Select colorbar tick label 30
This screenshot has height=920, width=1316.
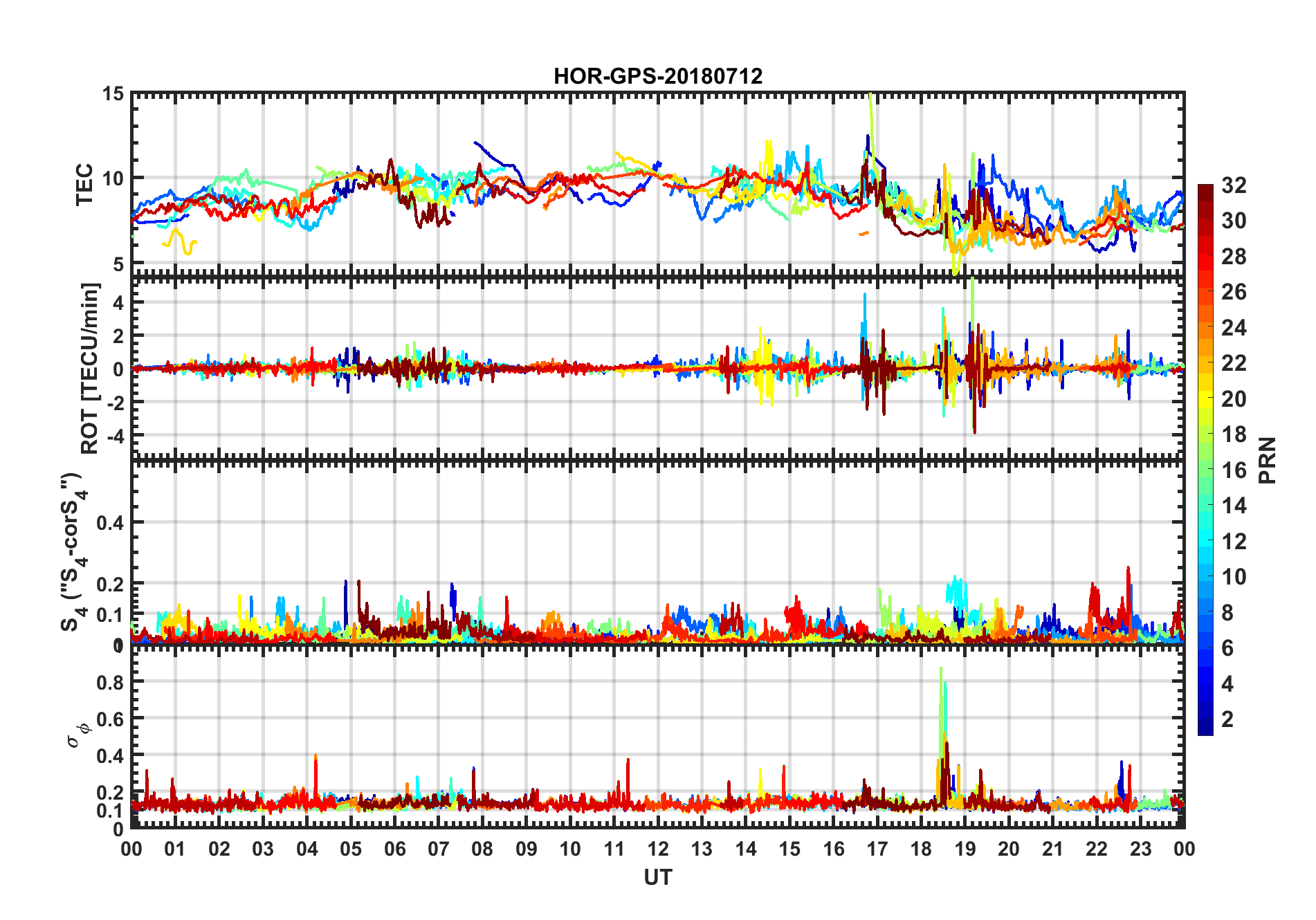[1234, 221]
